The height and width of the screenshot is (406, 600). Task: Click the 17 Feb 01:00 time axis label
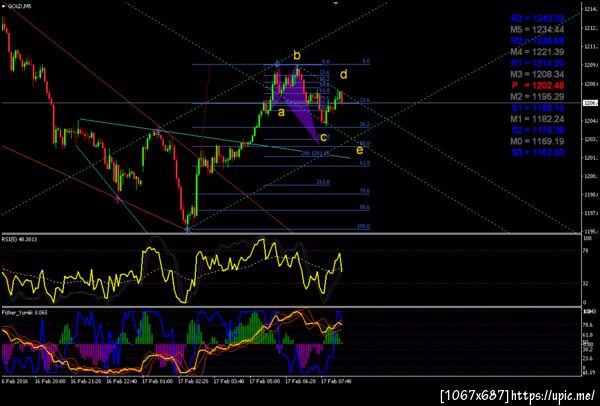[156, 382]
